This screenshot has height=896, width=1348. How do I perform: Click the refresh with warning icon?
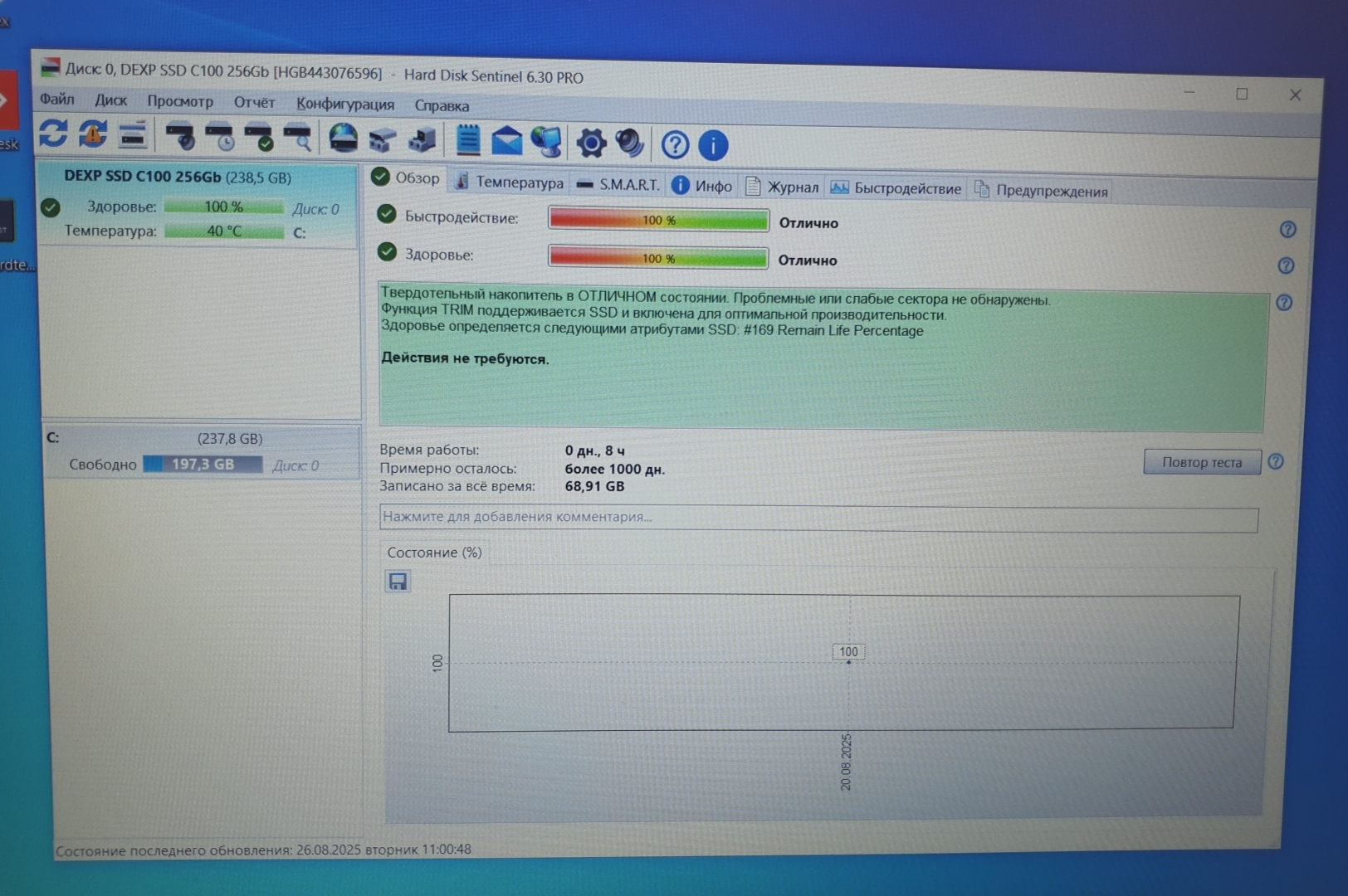tap(93, 134)
